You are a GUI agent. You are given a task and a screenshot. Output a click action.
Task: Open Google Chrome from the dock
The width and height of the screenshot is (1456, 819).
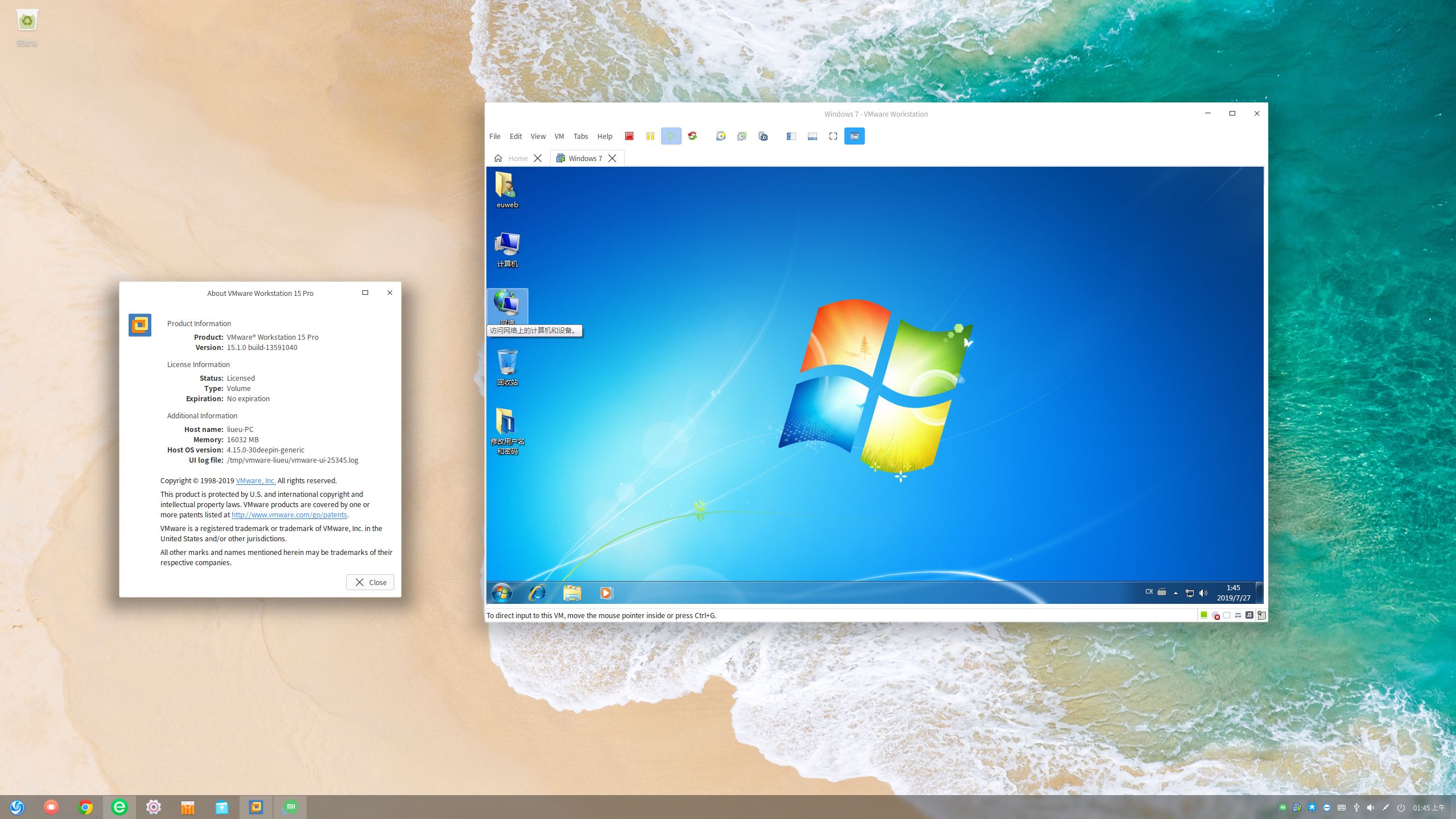click(x=85, y=807)
